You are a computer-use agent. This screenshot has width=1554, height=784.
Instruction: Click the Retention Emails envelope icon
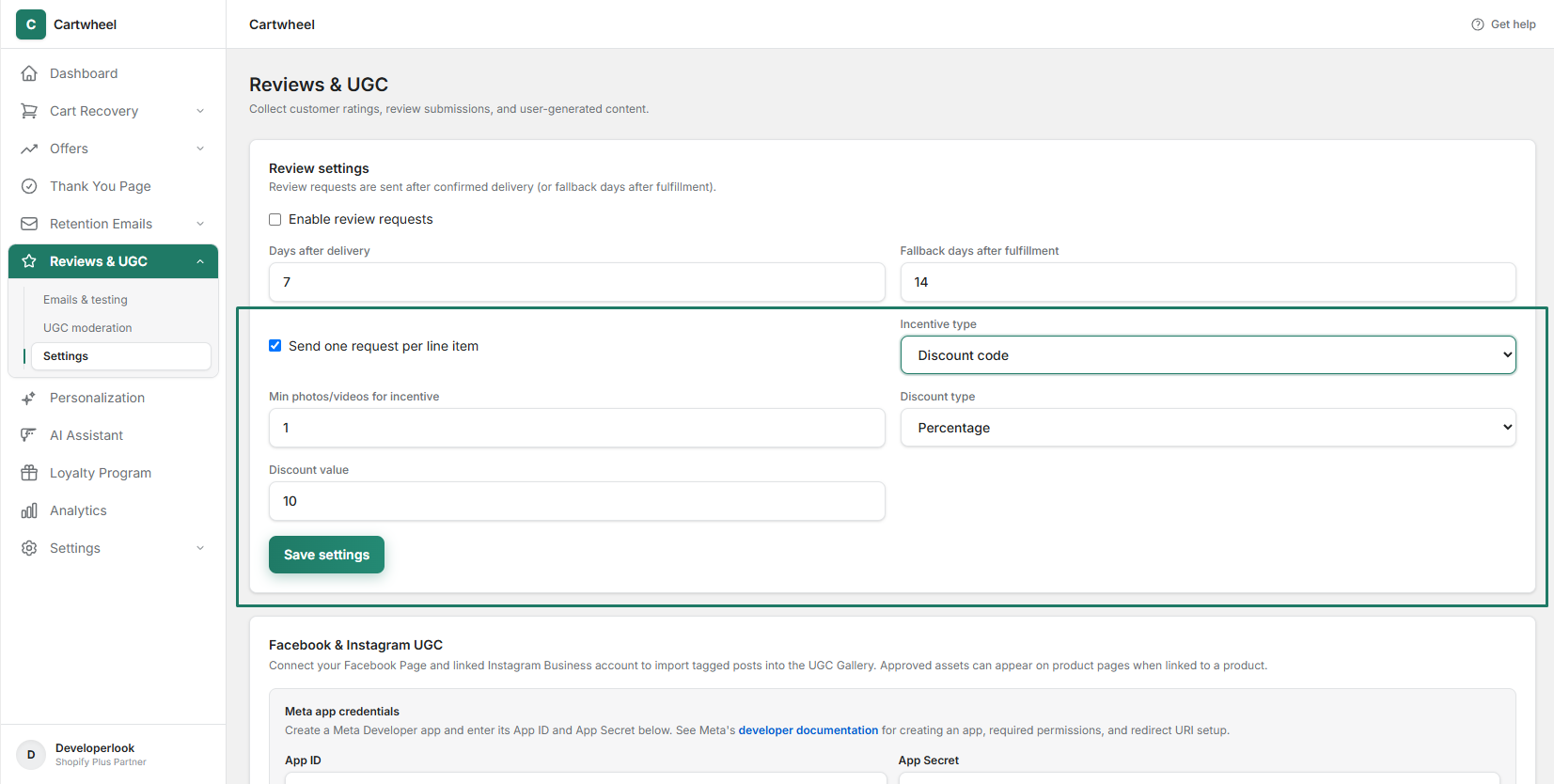pos(29,224)
